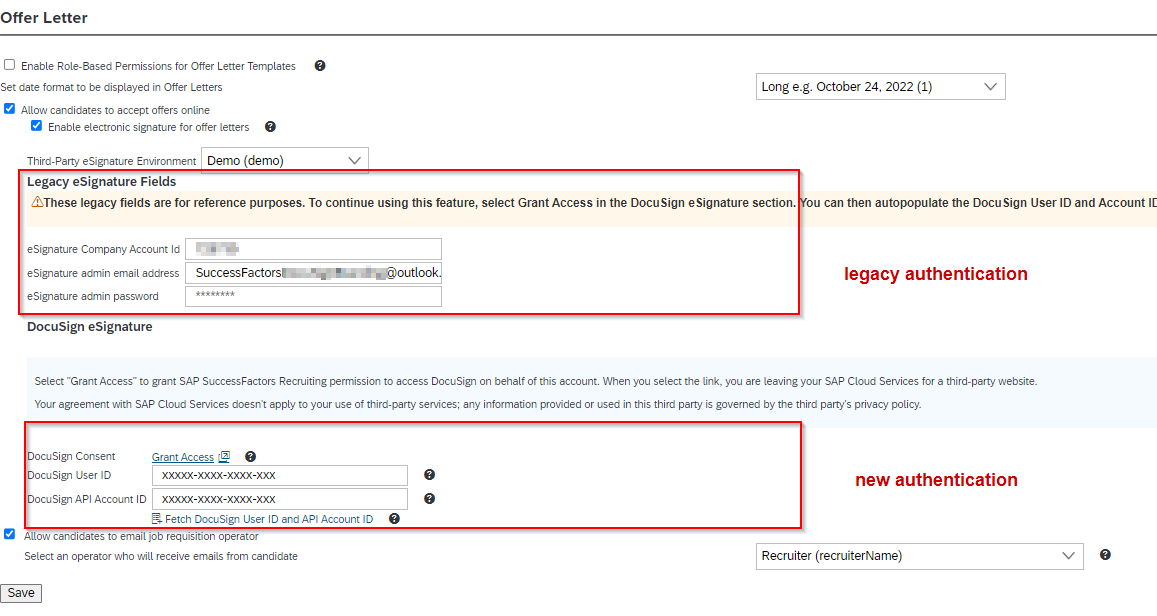Viewport: 1157px width, 616px height.
Task: Open help for Fetch DocuSign User ID link
Action: coord(394,519)
